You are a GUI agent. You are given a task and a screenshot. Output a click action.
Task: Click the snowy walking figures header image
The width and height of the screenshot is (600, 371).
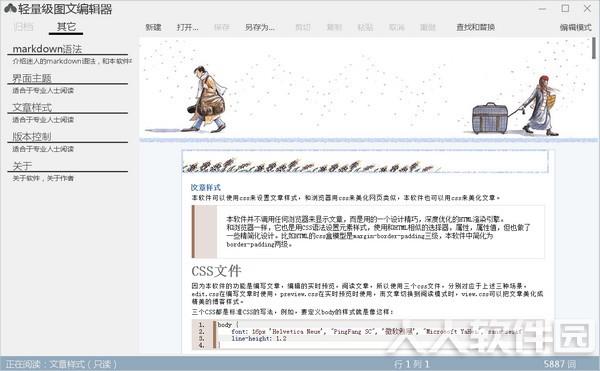368,89
